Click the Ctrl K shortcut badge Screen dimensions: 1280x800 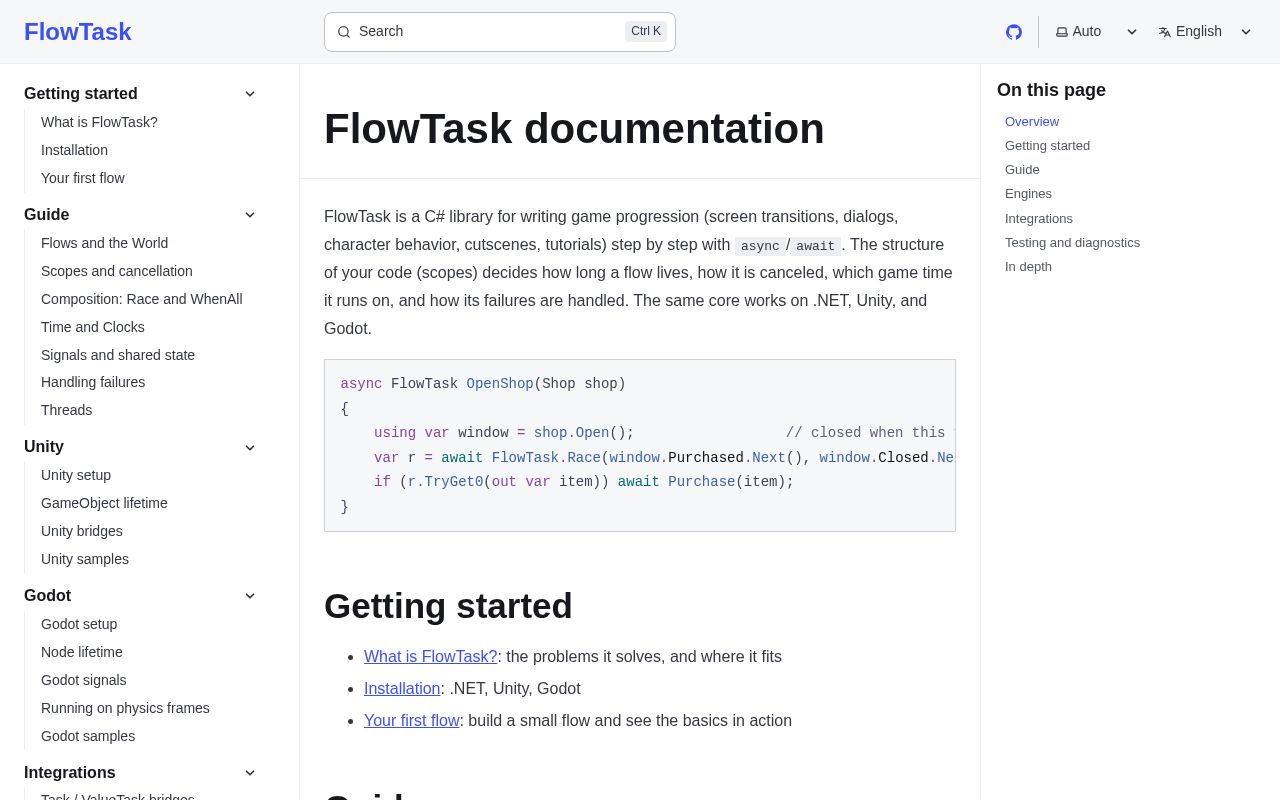[x=646, y=31]
